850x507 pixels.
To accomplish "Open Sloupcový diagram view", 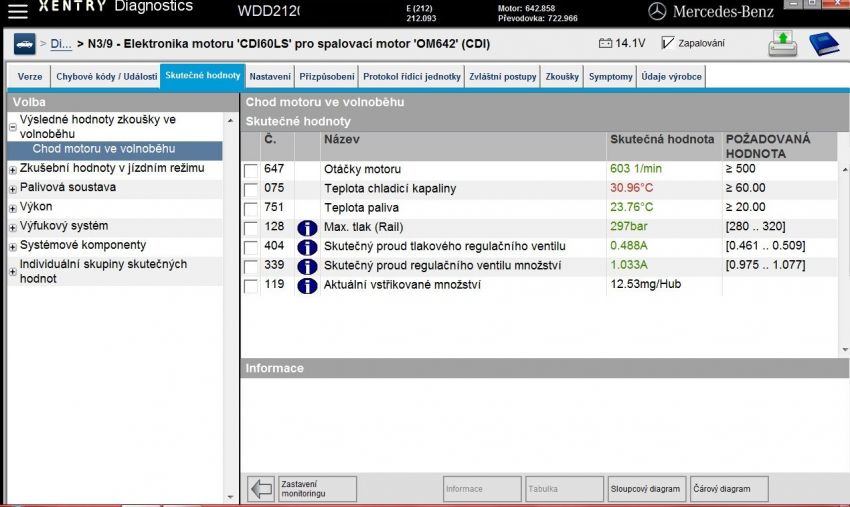I will point(647,489).
